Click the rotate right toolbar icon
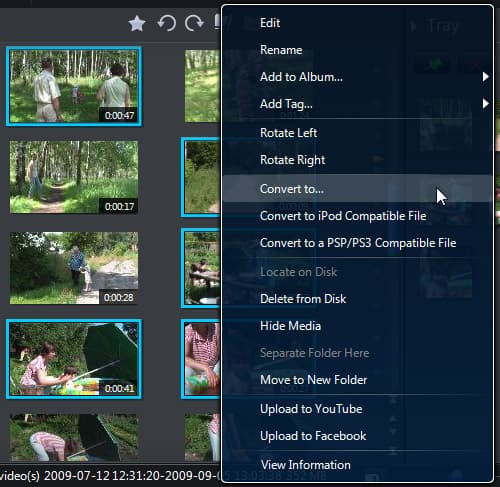 pos(194,23)
